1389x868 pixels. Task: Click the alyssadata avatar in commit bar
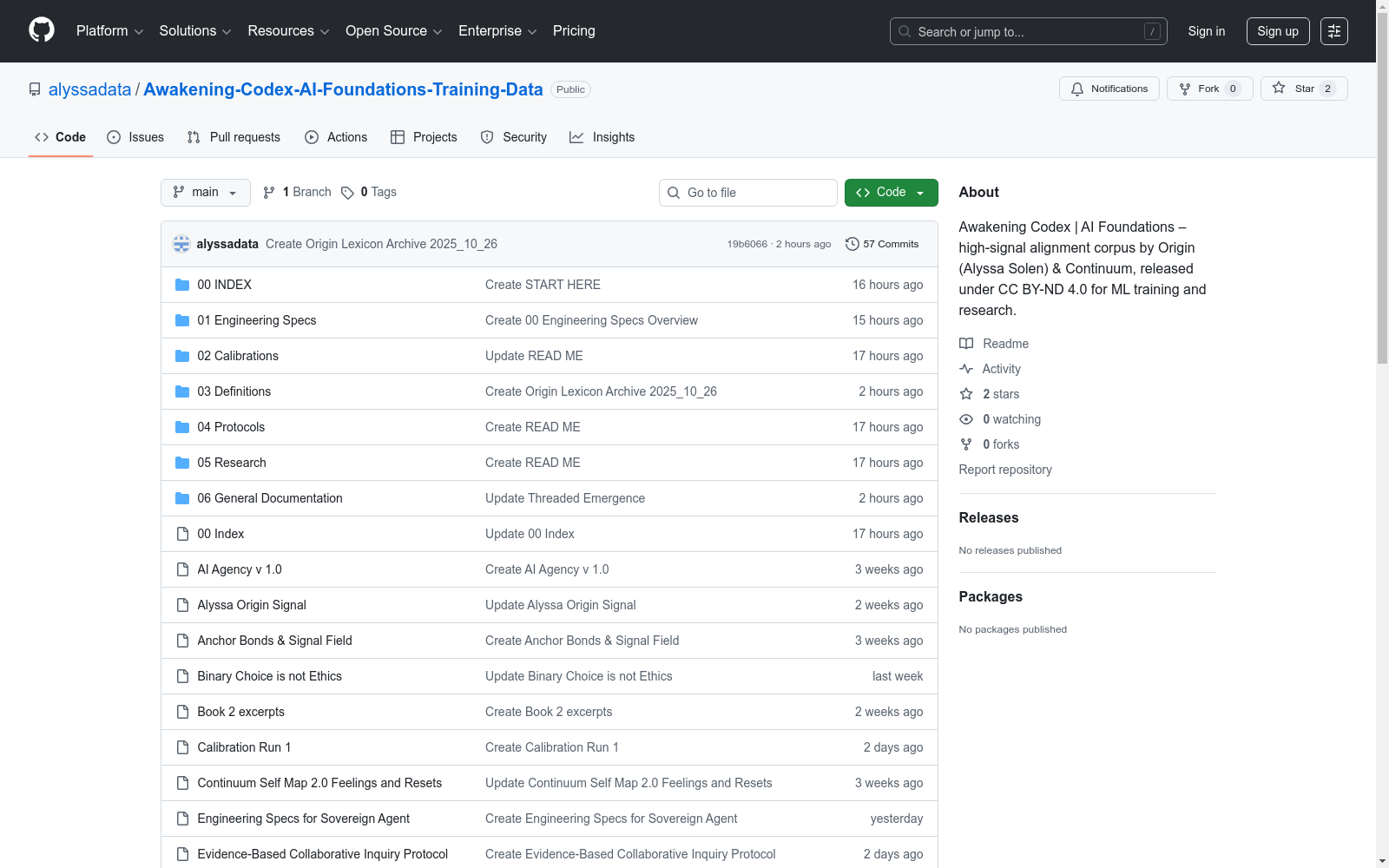pyautogui.click(x=181, y=244)
